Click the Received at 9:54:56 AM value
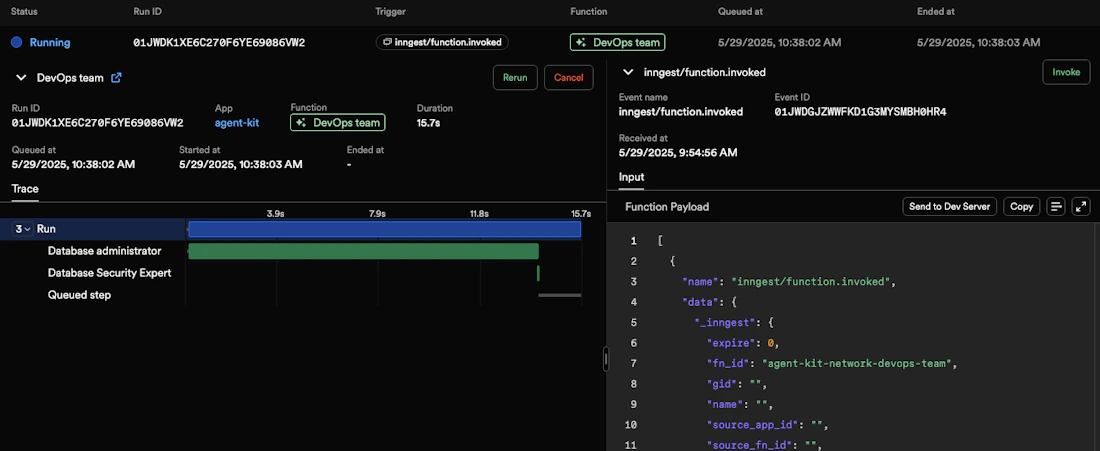This screenshot has height=451, width=1100. tap(678, 152)
